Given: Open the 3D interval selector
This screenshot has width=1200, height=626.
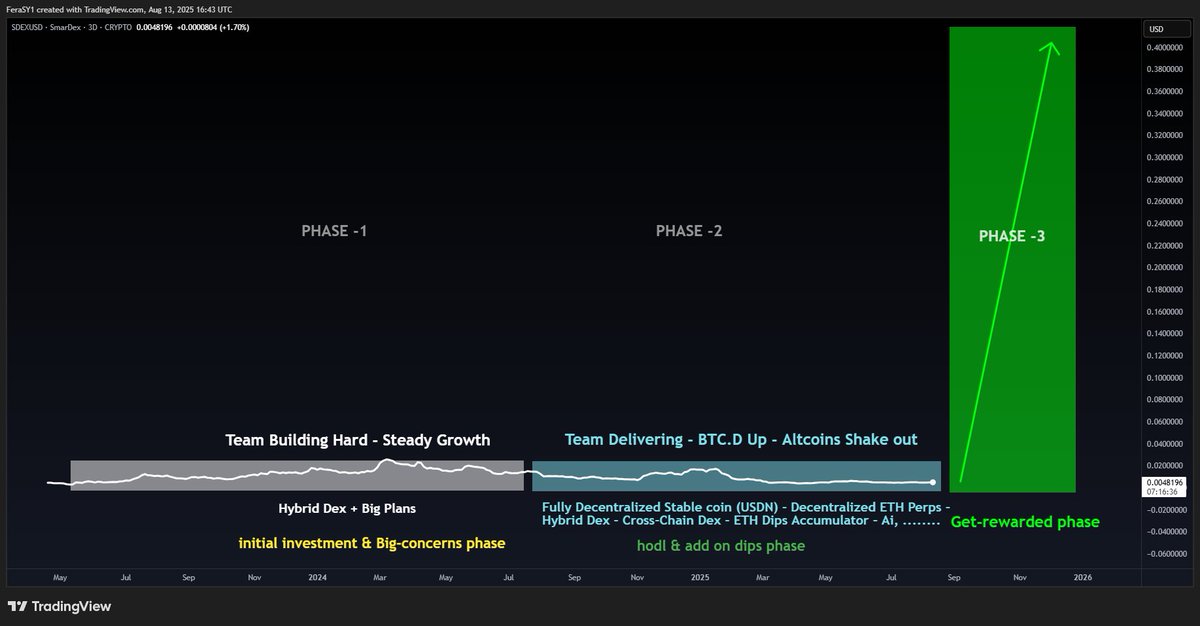Looking at the screenshot, I should pyautogui.click(x=92, y=27).
